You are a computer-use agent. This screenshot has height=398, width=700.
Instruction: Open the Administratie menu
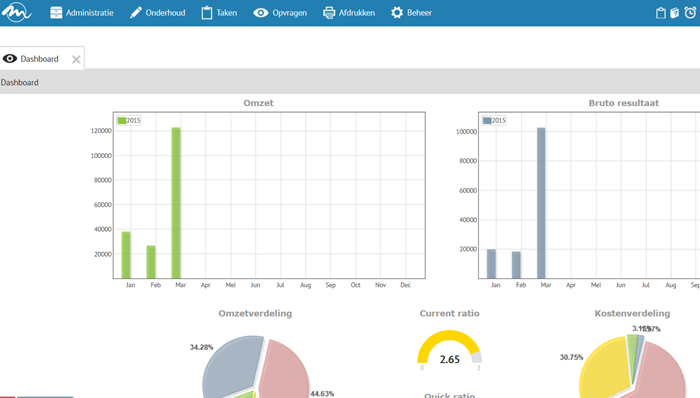click(82, 12)
